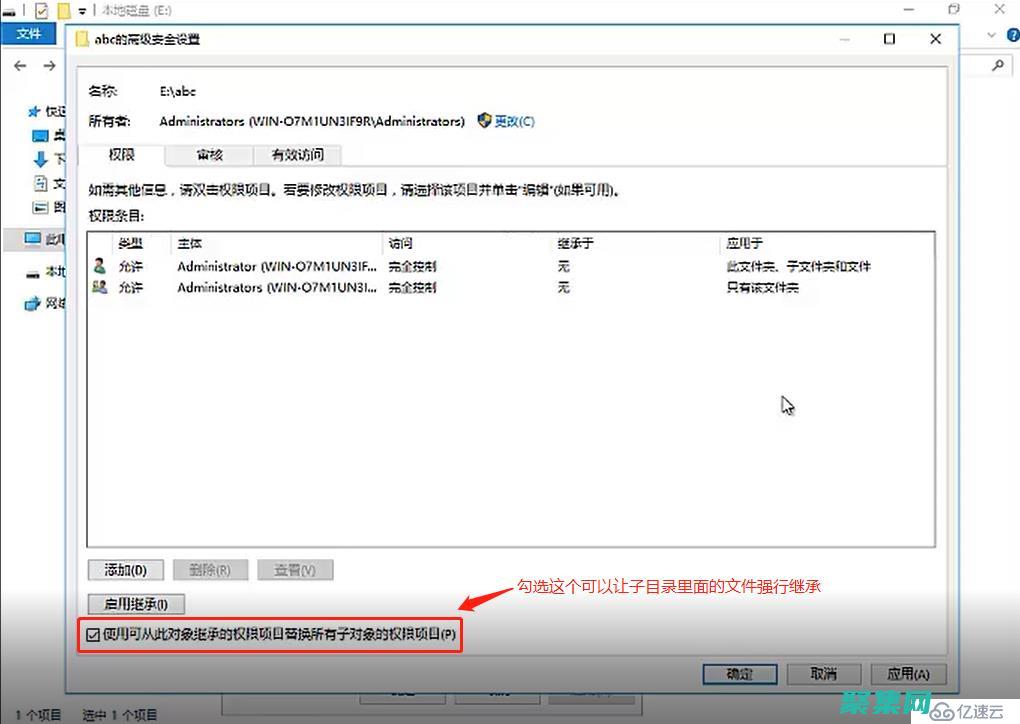Screen dimensions: 1020x724
Task: Click the 添加(D) button
Action: click(x=124, y=569)
